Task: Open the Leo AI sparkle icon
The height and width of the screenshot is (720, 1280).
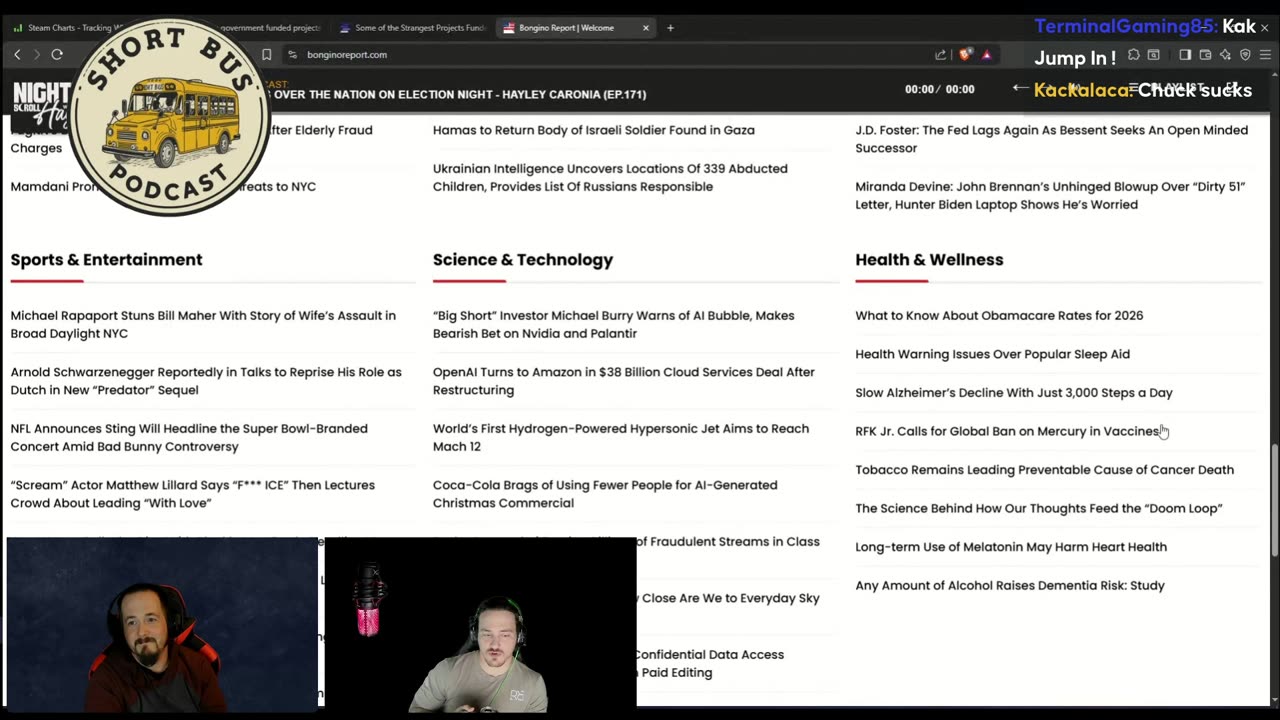Action: 1225,55
